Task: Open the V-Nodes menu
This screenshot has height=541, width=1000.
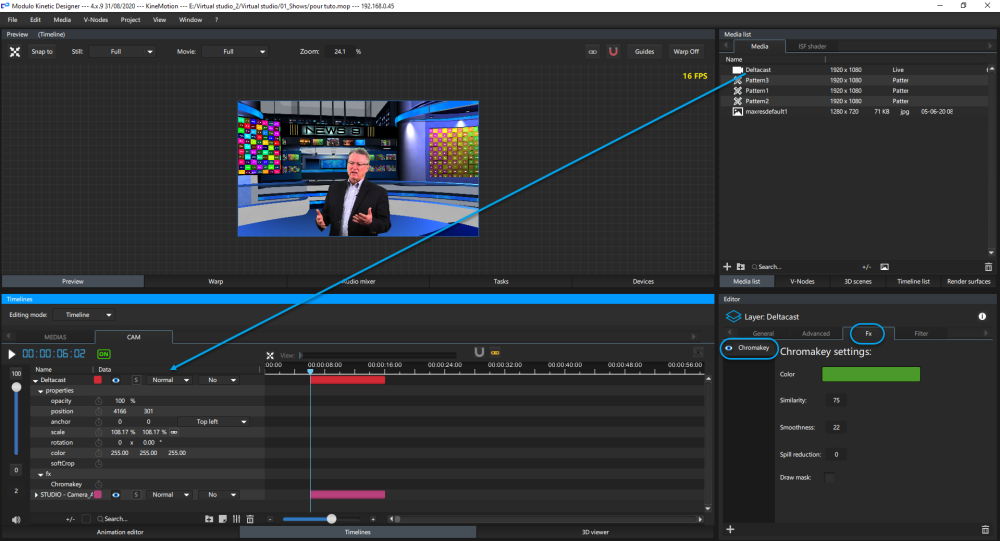Action: click(96, 20)
